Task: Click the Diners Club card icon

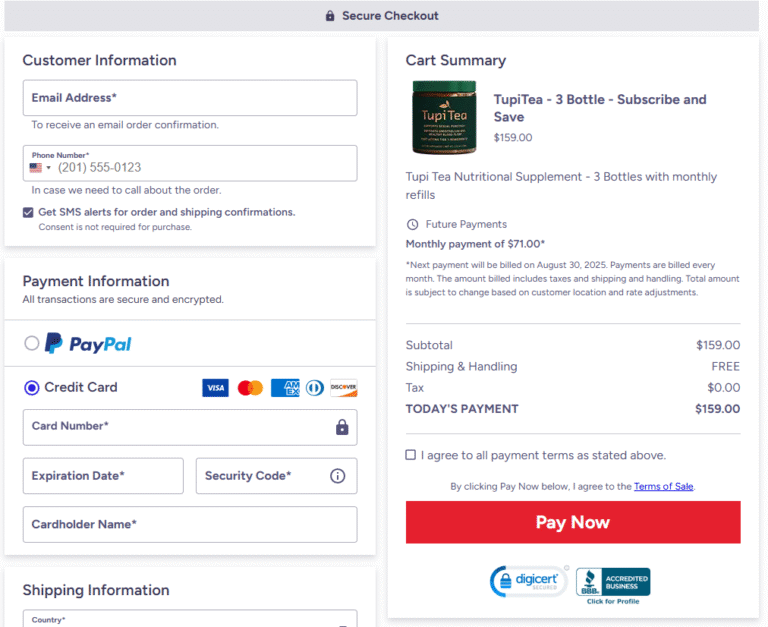Action: (315, 388)
